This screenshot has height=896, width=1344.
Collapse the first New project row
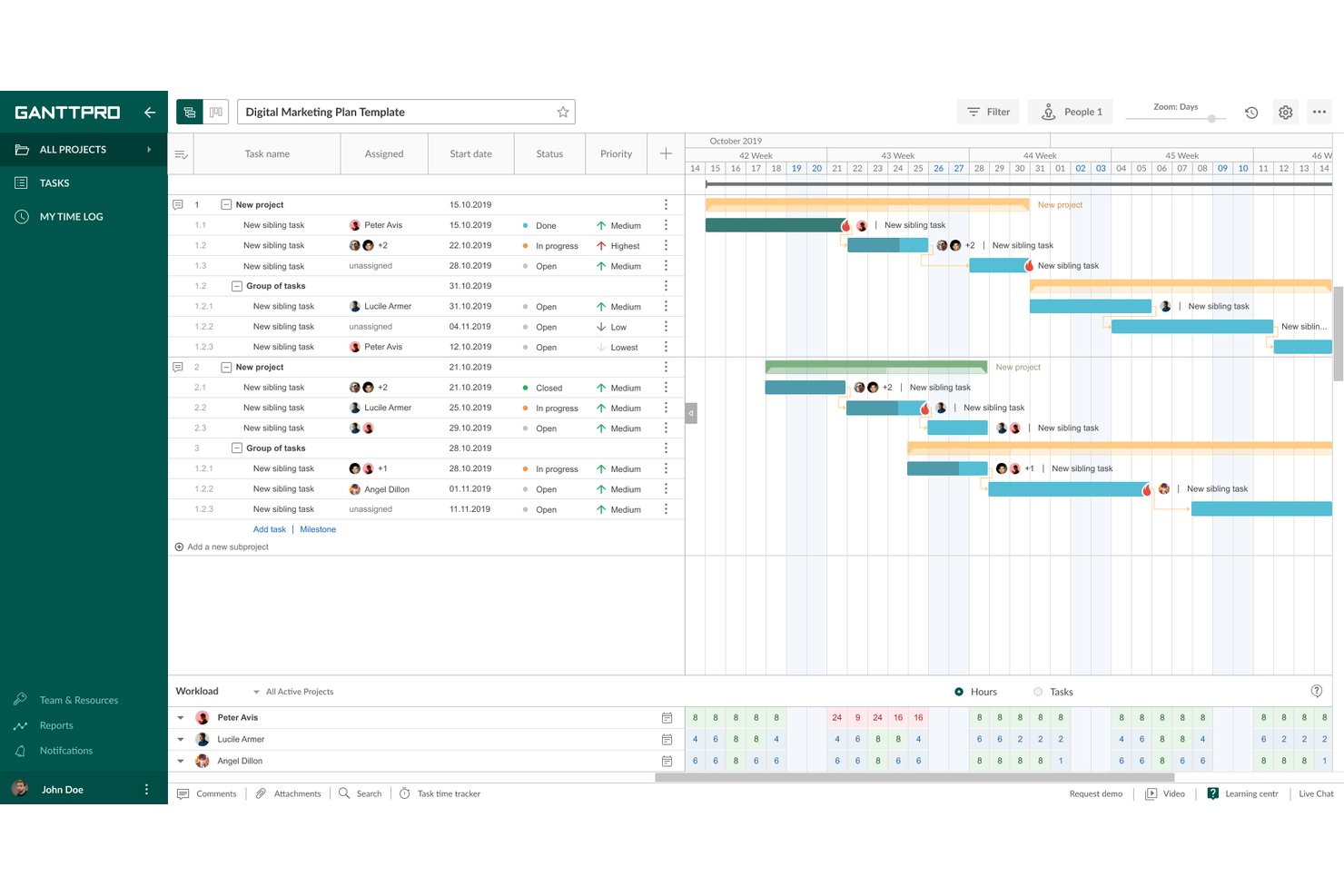[226, 204]
